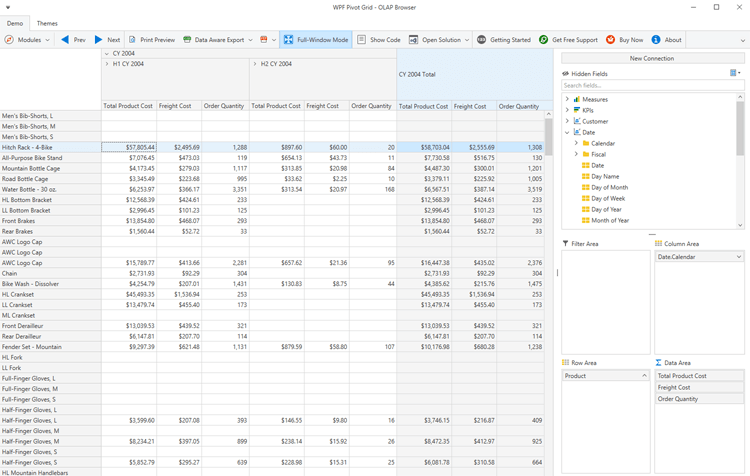The height and width of the screenshot is (476, 750).
Task: Click Get Free Support
Action: pos(568,40)
